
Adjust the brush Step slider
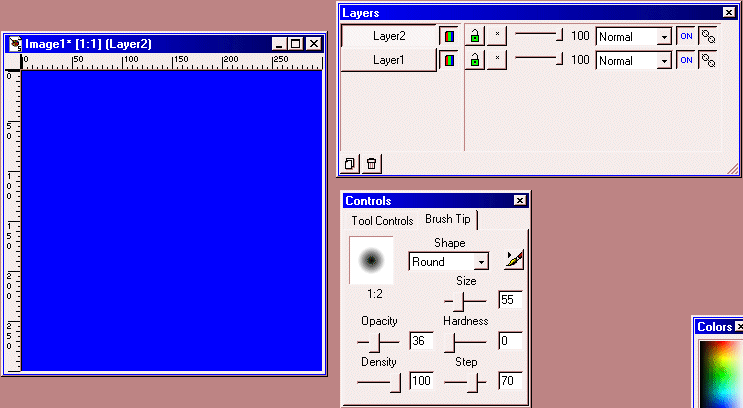[x=465, y=382]
